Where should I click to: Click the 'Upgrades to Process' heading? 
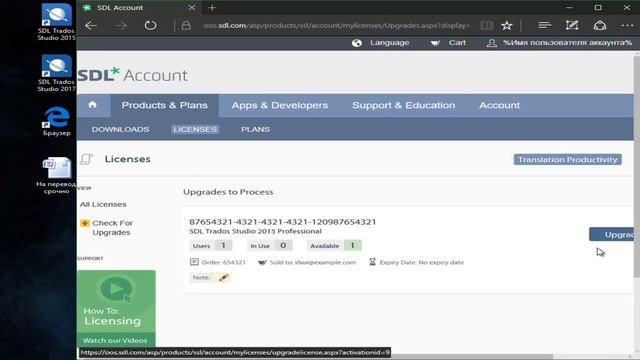coord(228,192)
